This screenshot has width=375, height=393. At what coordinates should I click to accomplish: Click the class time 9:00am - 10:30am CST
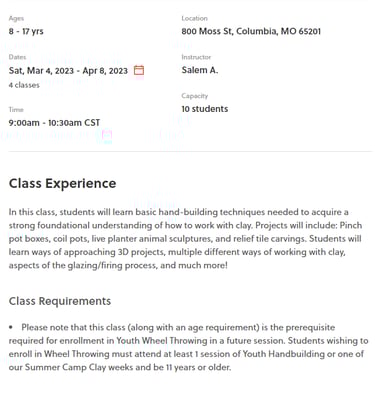pos(54,123)
